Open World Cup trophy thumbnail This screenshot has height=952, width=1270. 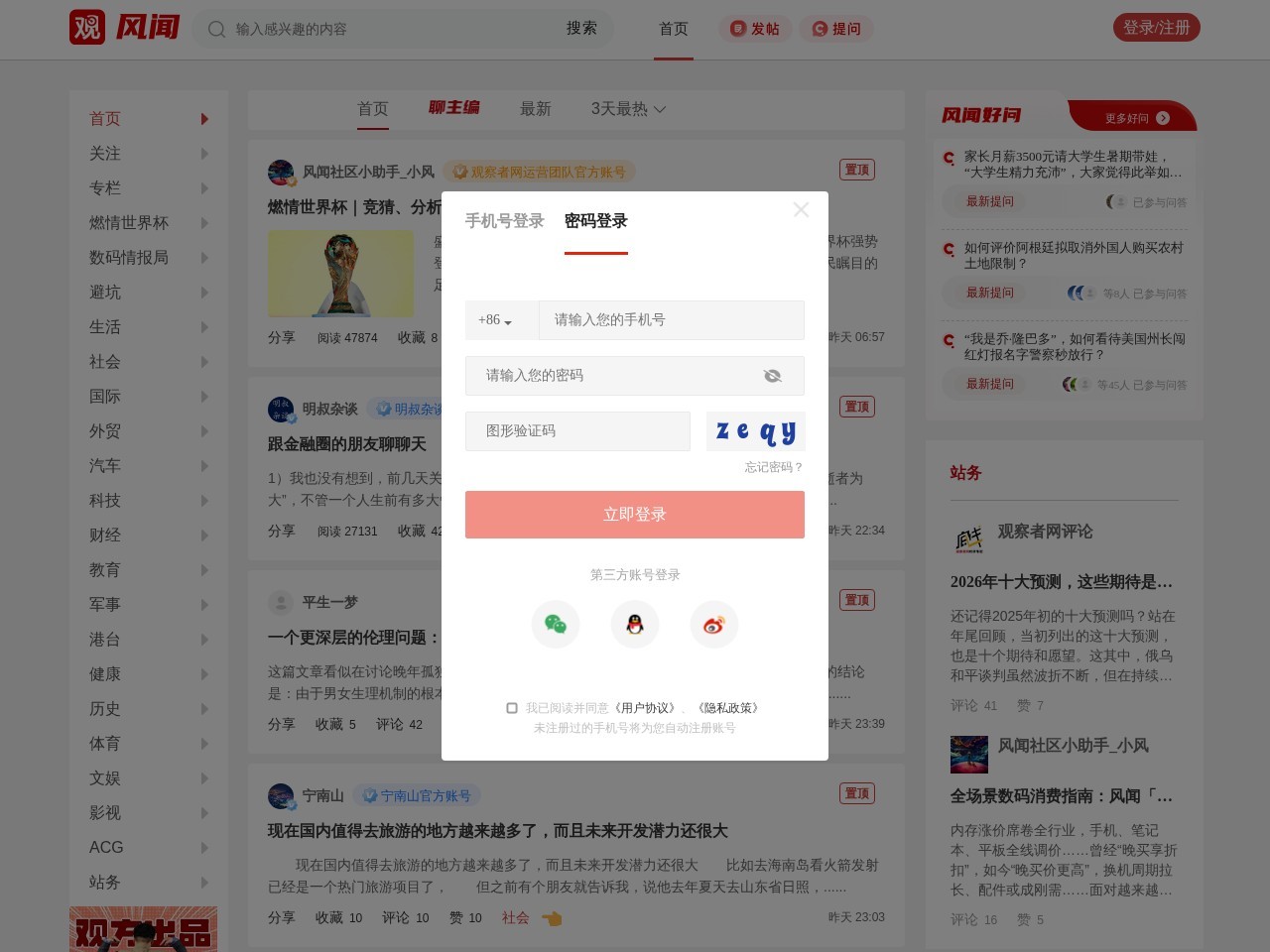coord(340,273)
